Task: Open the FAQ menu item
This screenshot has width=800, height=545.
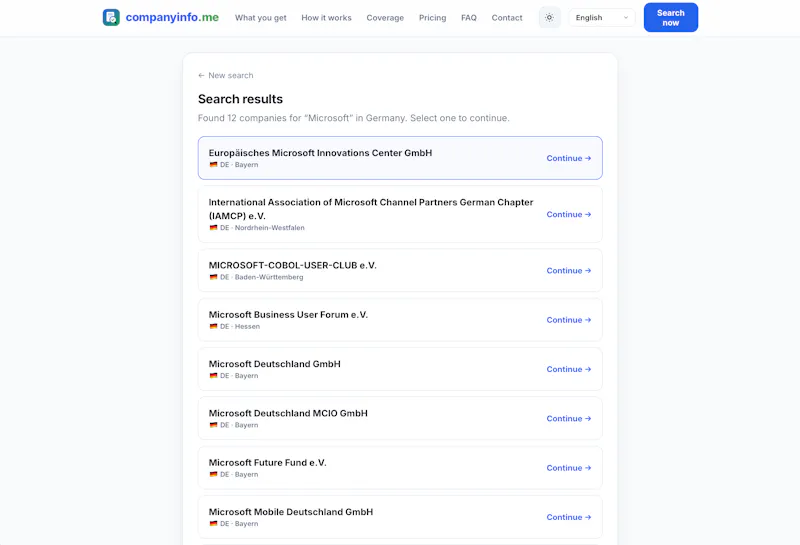Action: (469, 18)
